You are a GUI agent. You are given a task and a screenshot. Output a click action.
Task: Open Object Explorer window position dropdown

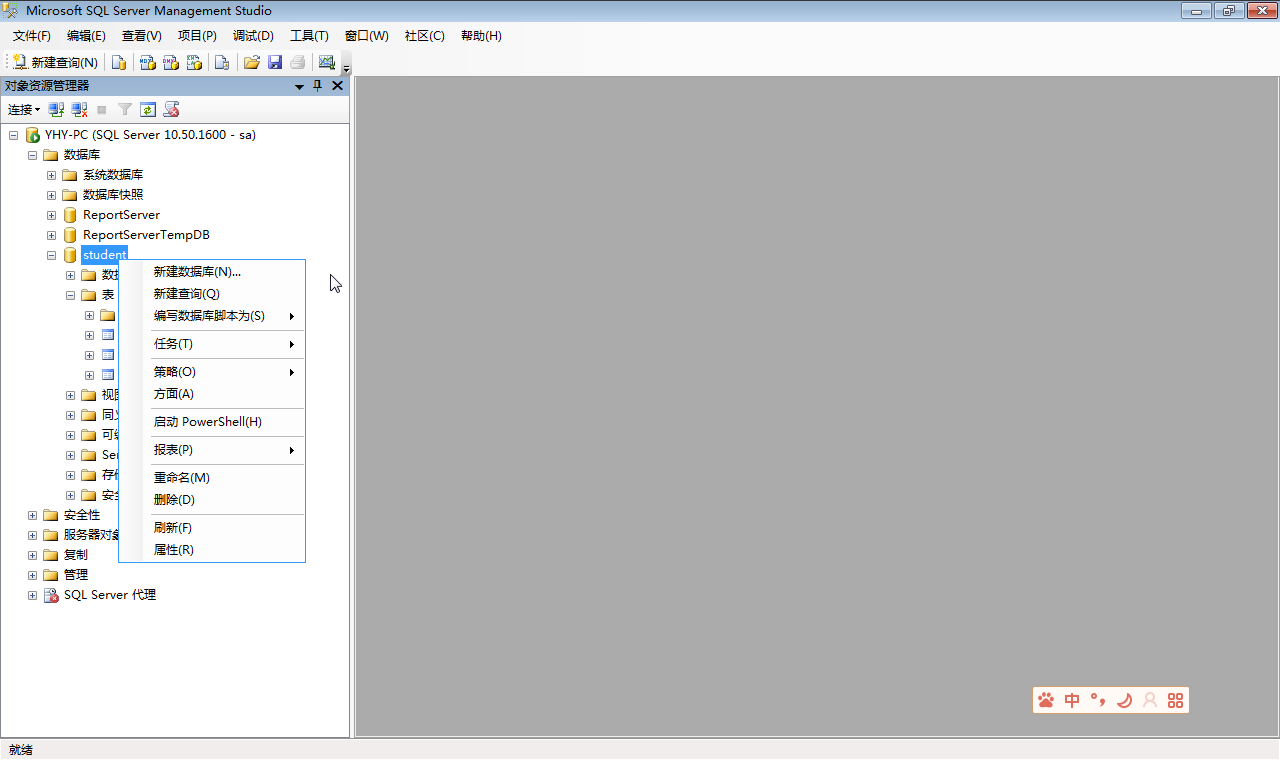tap(299, 86)
